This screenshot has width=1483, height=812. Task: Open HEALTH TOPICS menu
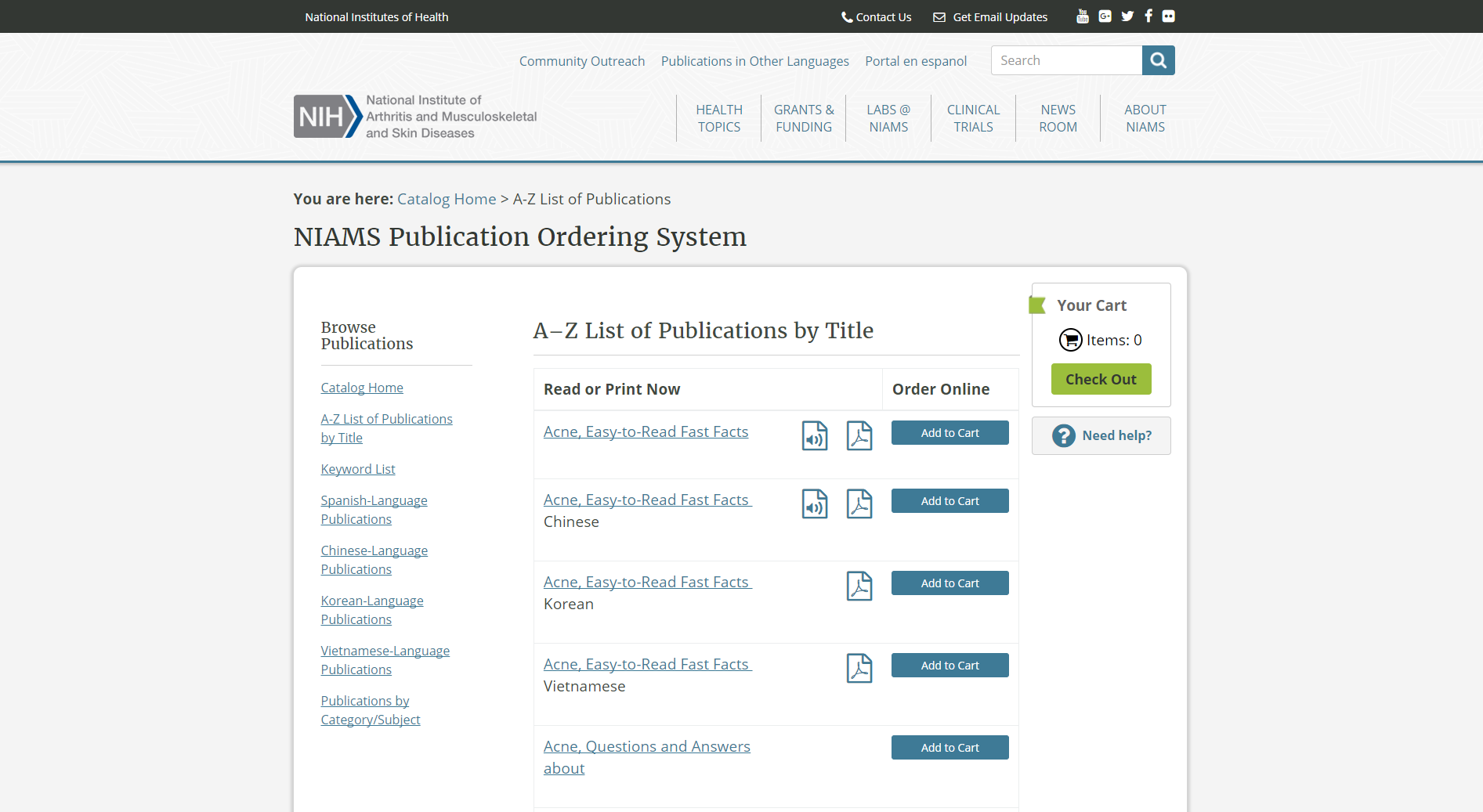(x=719, y=118)
